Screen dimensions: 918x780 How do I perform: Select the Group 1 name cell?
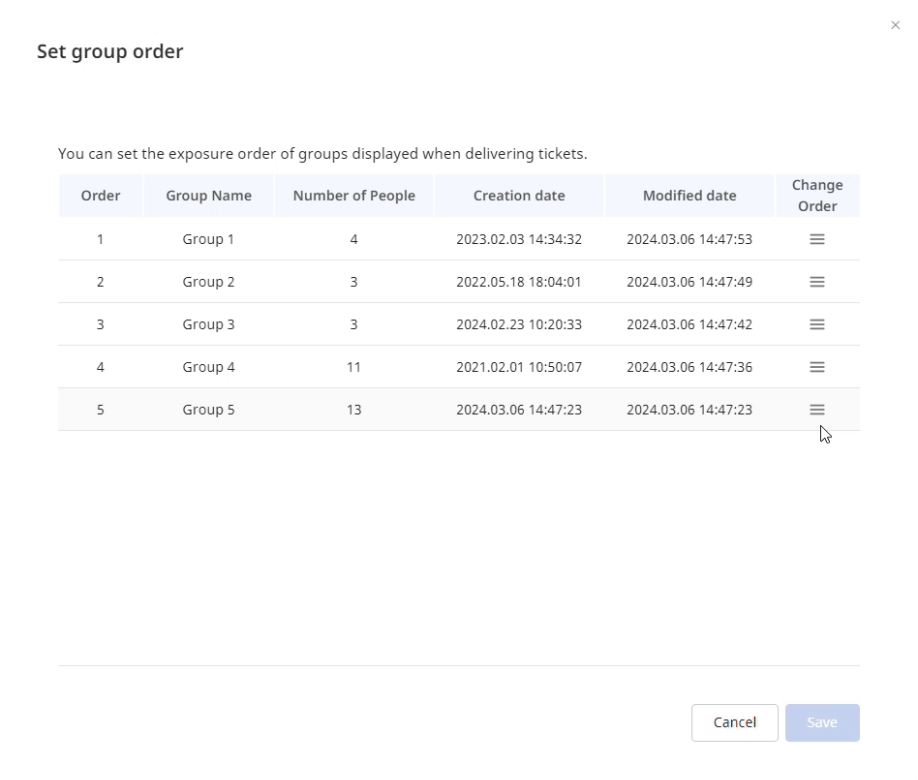[x=208, y=239]
